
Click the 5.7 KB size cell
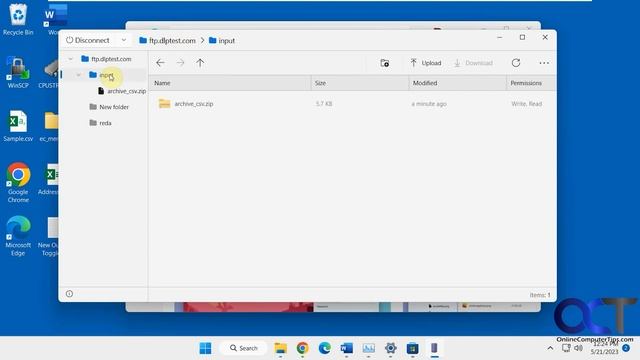pos(324,104)
